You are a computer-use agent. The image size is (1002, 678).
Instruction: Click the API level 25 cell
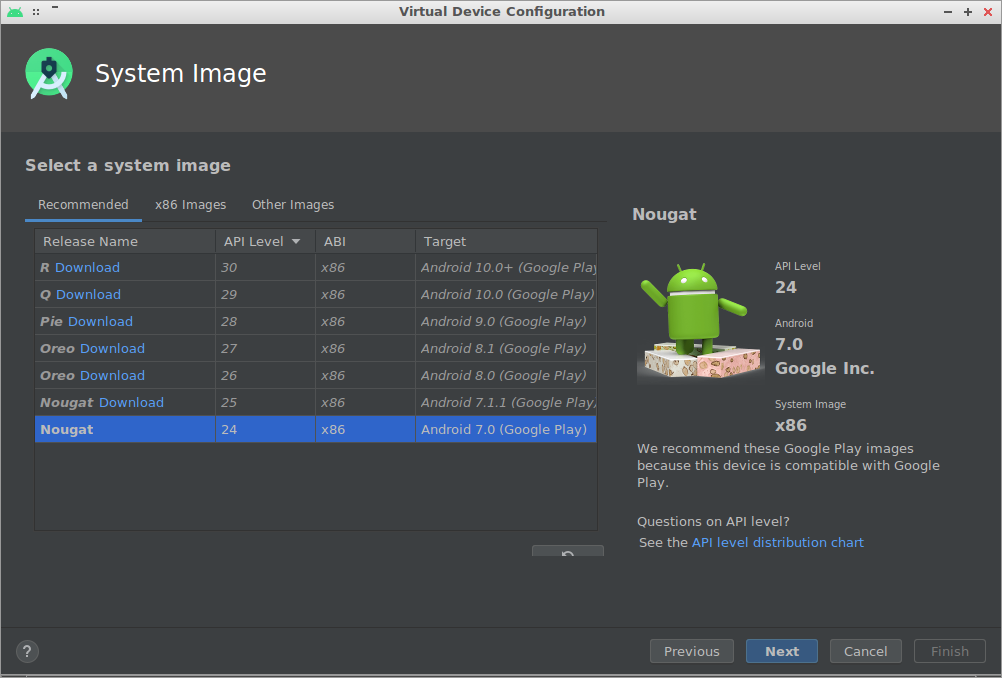click(x=265, y=403)
